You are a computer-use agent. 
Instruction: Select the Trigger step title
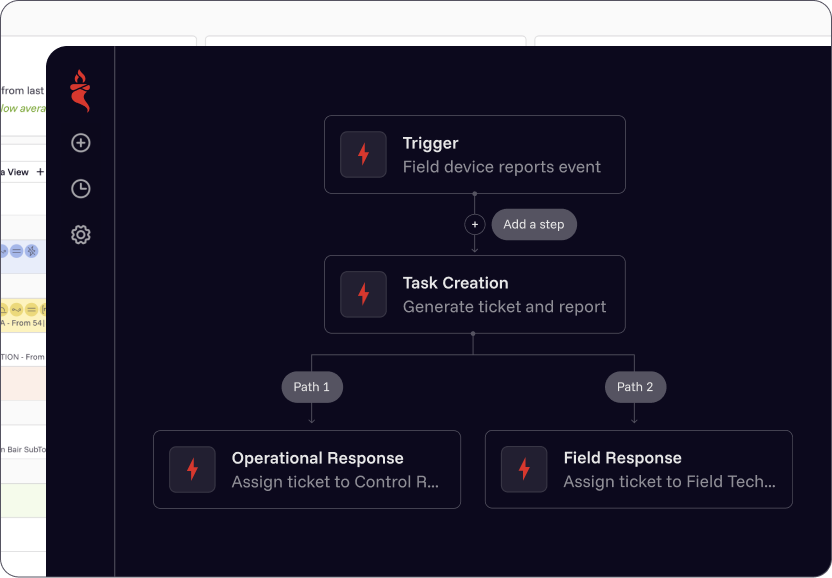pos(430,143)
